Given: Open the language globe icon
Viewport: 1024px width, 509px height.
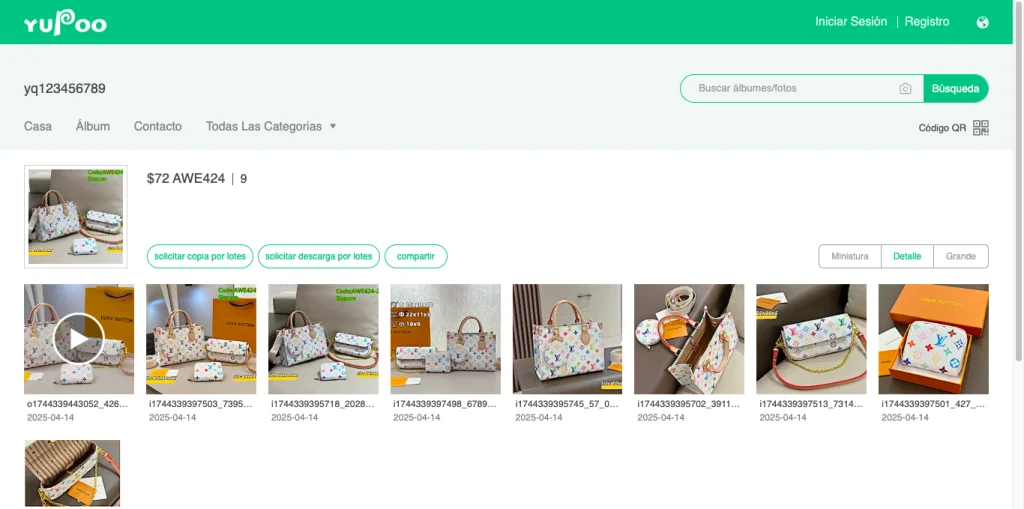Looking at the screenshot, I should click(982, 22).
